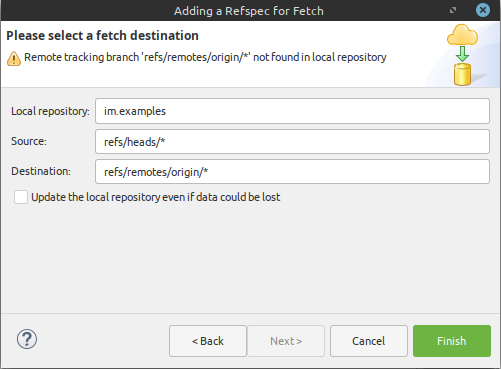Go back with the Back button
The height and width of the screenshot is (369, 501).
(208, 341)
